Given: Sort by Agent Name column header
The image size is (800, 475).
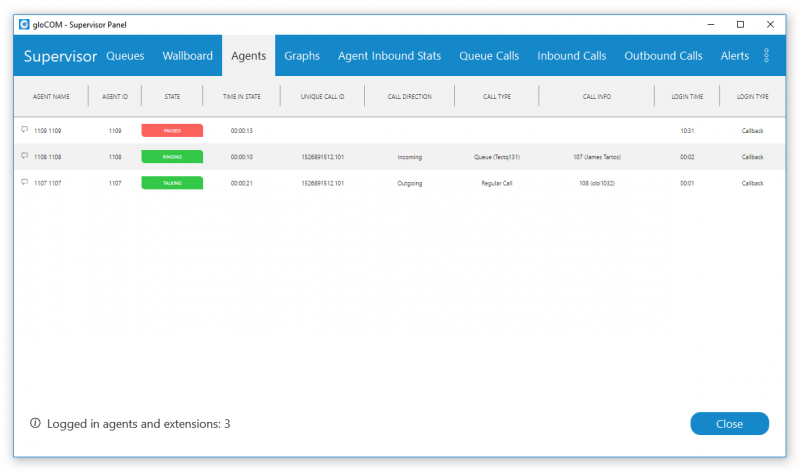Looking at the screenshot, I should pos(51,96).
